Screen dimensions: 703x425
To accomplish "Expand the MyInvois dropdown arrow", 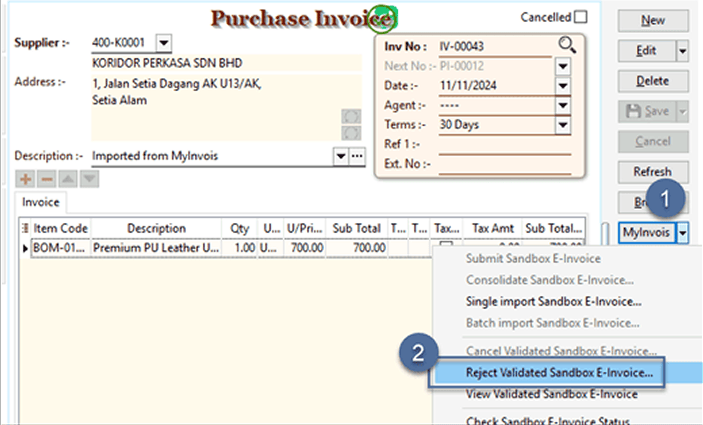I will pos(682,233).
